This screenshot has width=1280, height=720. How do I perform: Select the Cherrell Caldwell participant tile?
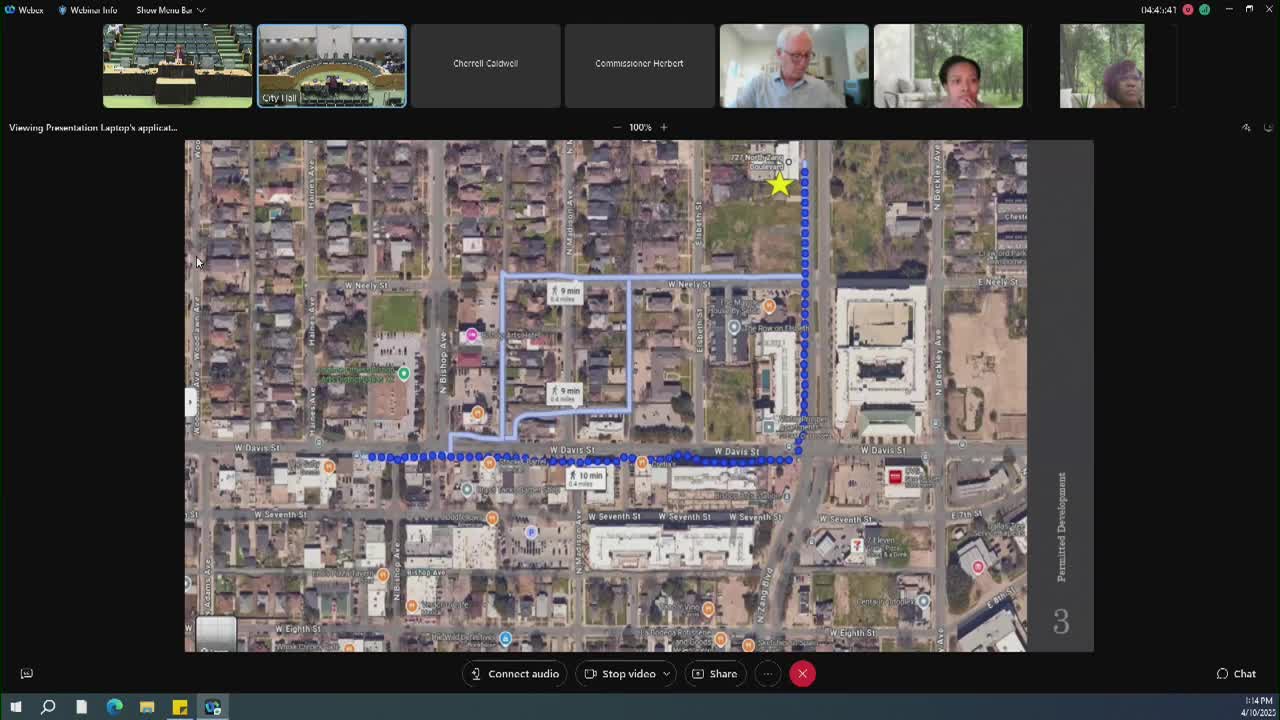(485, 65)
